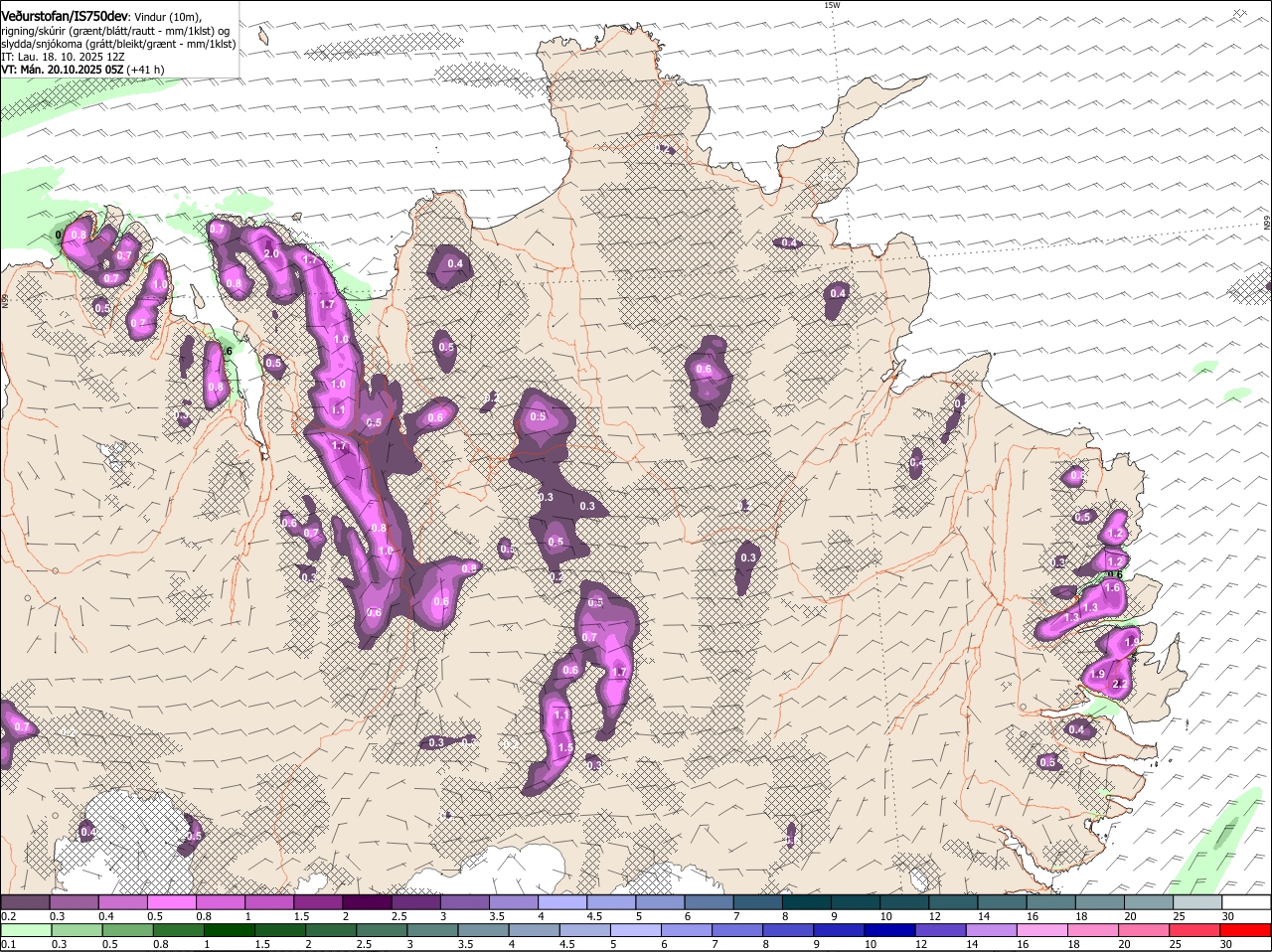Viewport: 1272px width, 952px height.
Task: Pick lower legend pale green swatch between 0.1 and 0.3
Action: click(25, 931)
